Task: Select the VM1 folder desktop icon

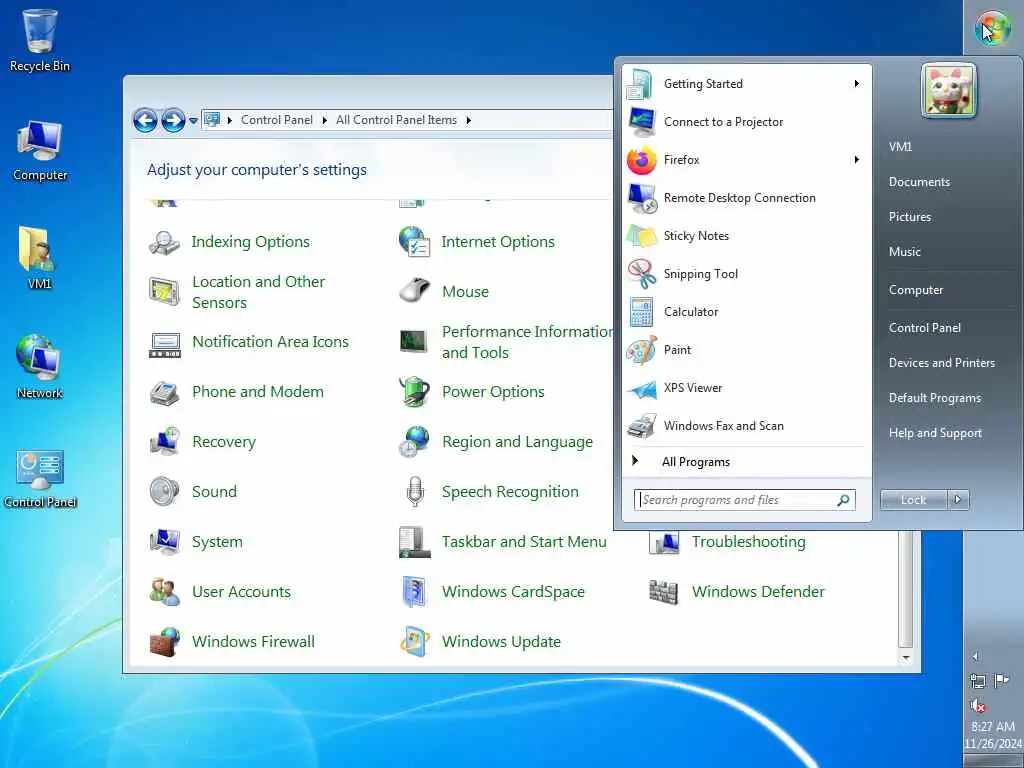Action: click(38, 258)
